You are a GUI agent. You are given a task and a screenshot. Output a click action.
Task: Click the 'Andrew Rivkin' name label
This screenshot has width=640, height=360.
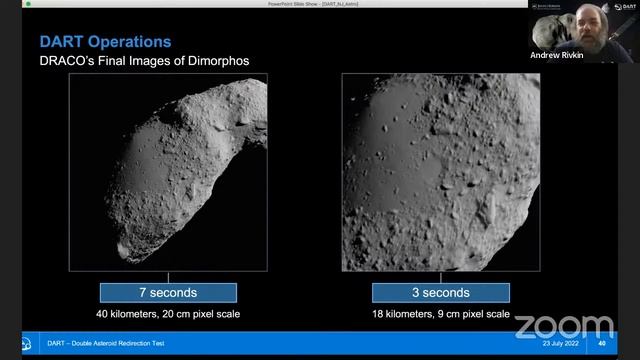coord(557,55)
